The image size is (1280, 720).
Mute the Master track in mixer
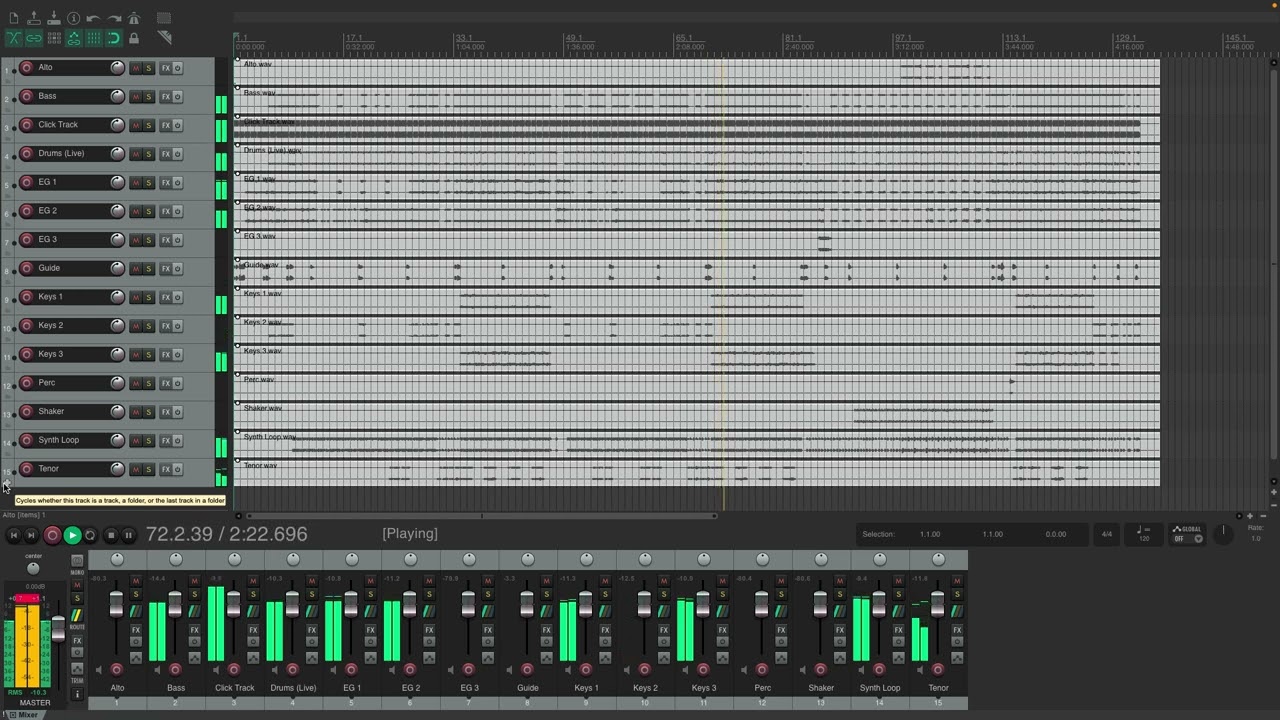pos(77,585)
